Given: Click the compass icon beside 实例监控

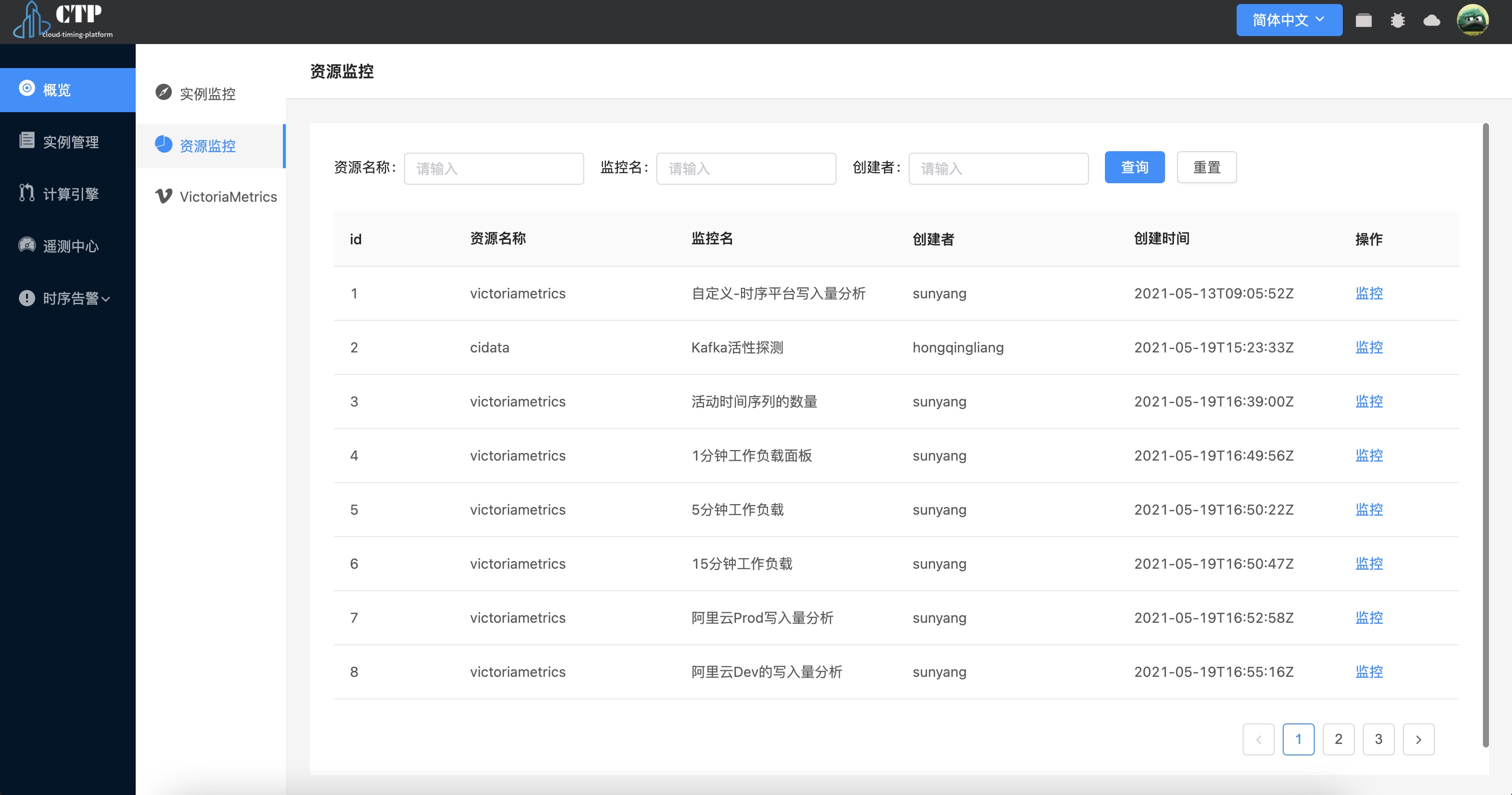Looking at the screenshot, I should tap(164, 92).
